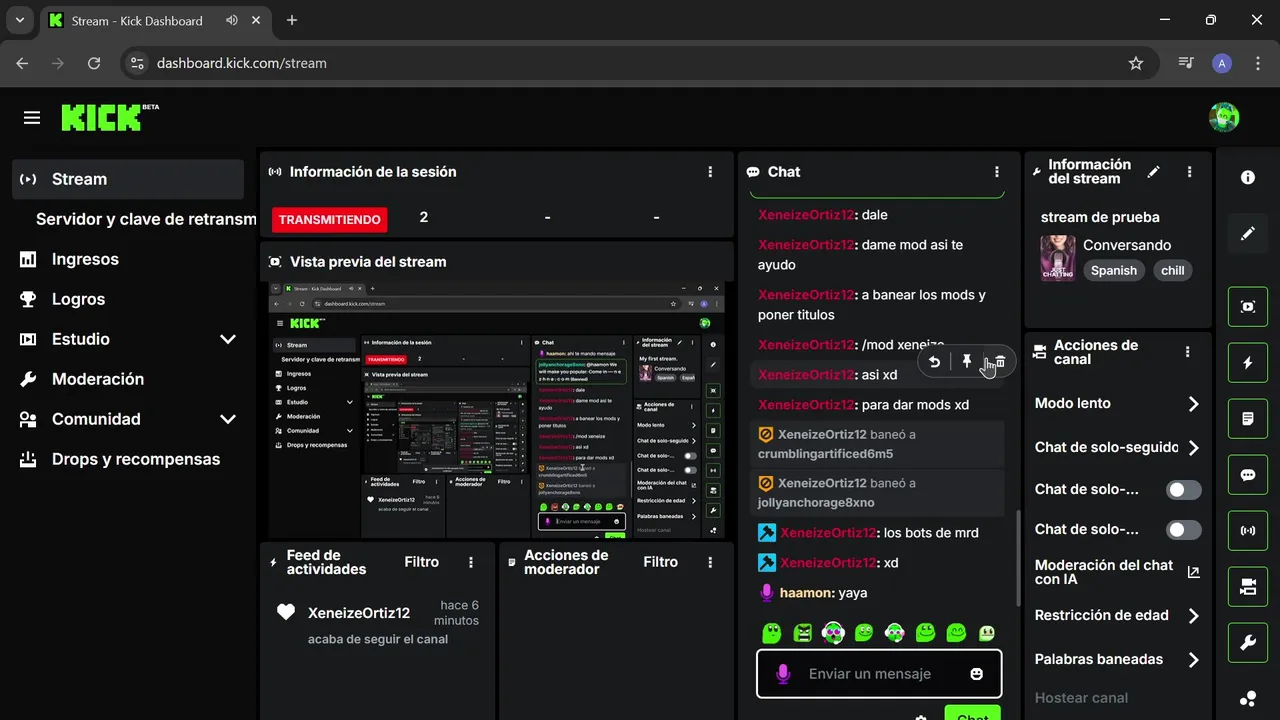Toggle the Chat de solo switch above Moderación del chat con IA

1184,530
